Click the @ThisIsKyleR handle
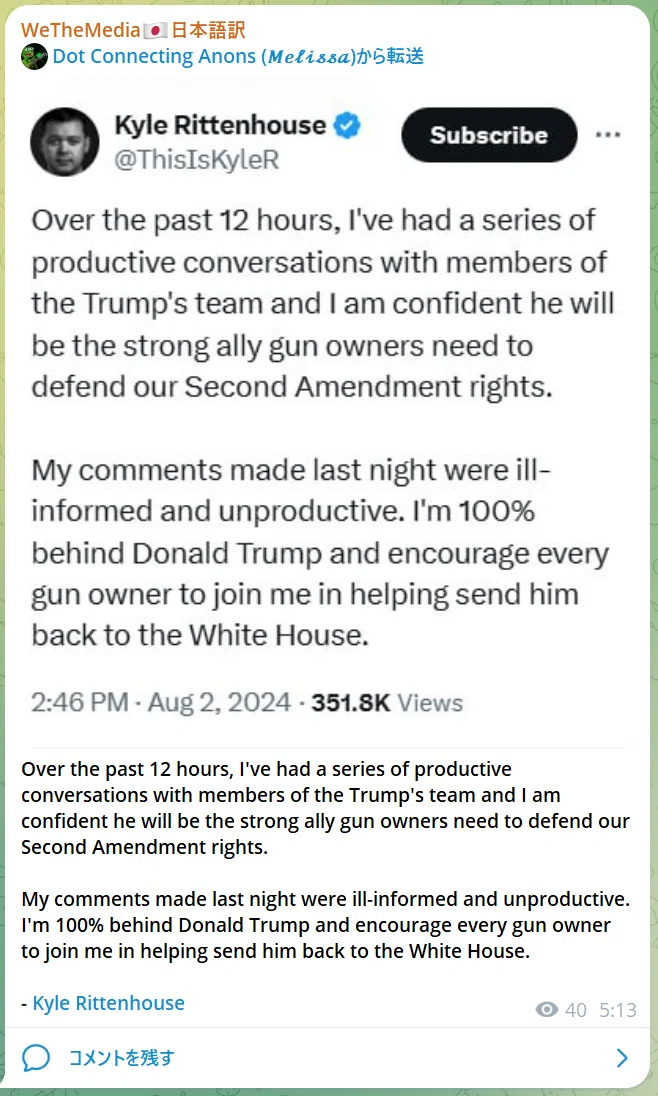 196,160
